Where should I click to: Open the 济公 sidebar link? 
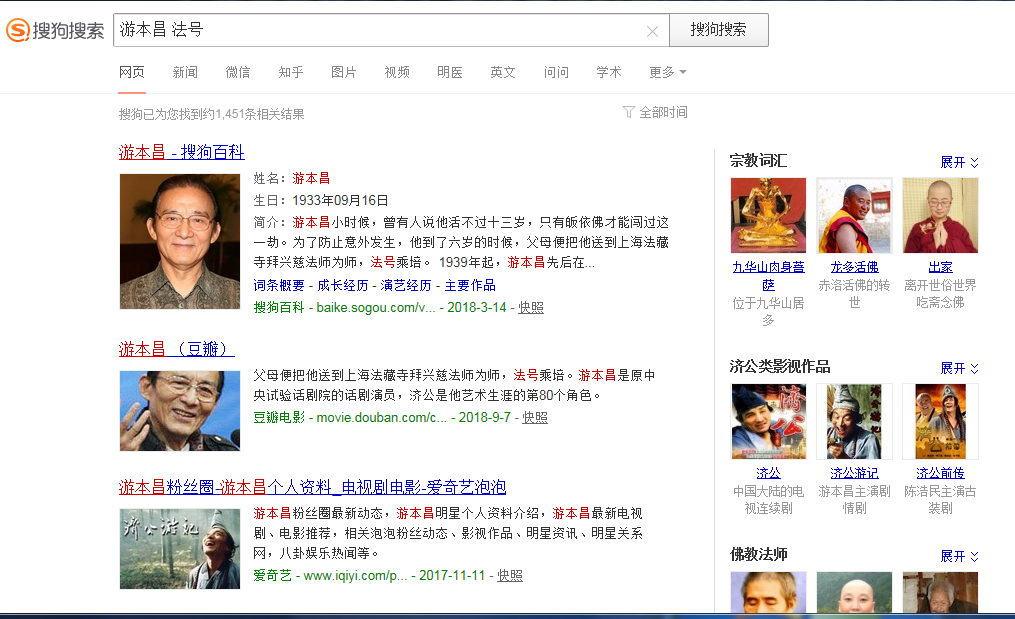768,473
